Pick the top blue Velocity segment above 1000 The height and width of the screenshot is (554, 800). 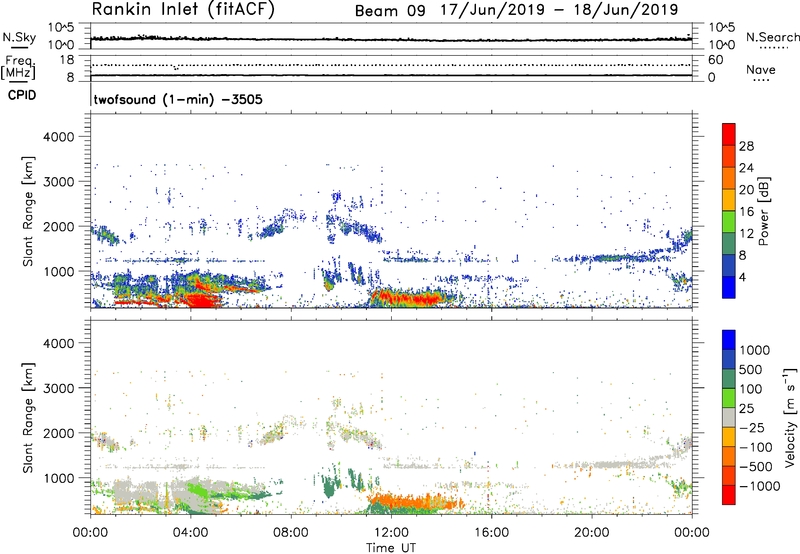coord(729,340)
